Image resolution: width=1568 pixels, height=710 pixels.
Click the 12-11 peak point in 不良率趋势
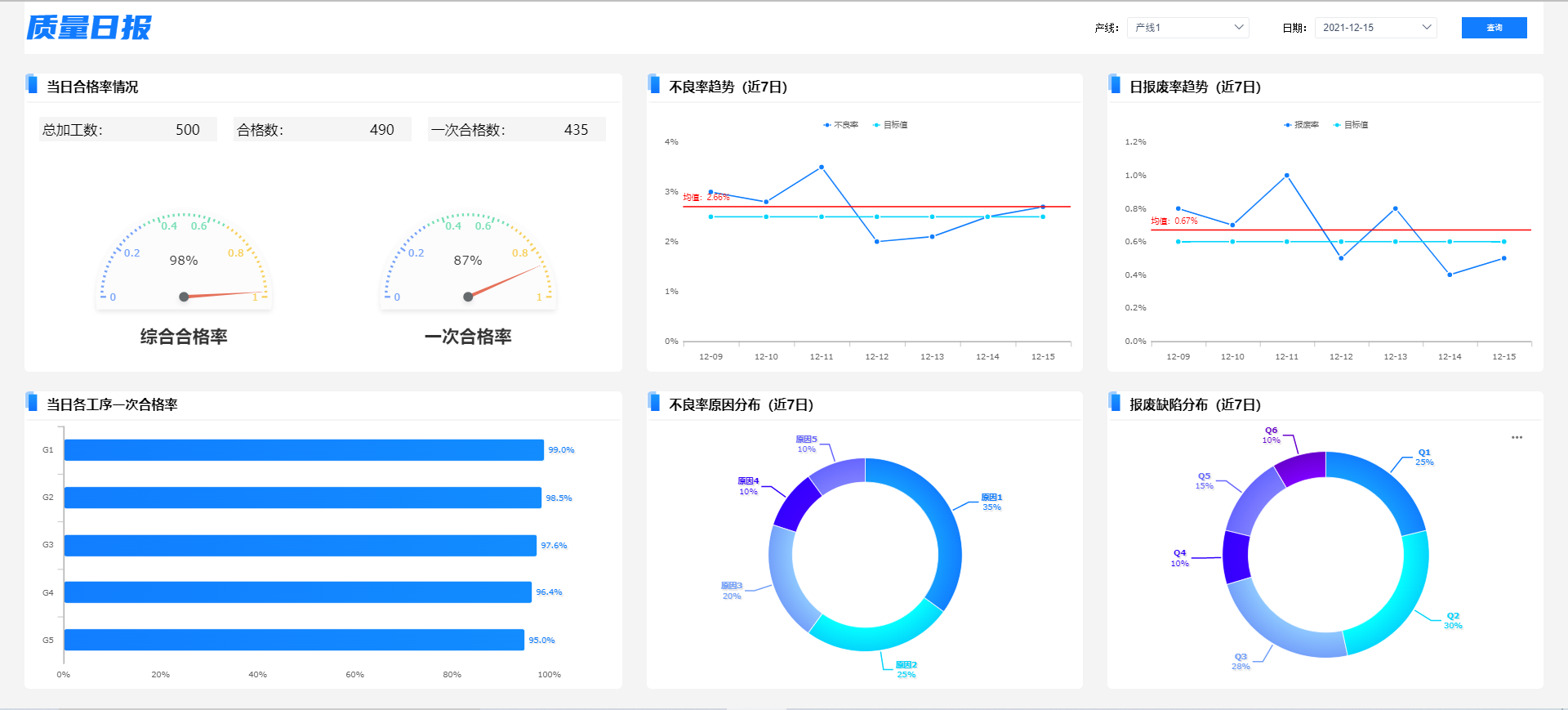pyautogui.click(x=822, y=167)
